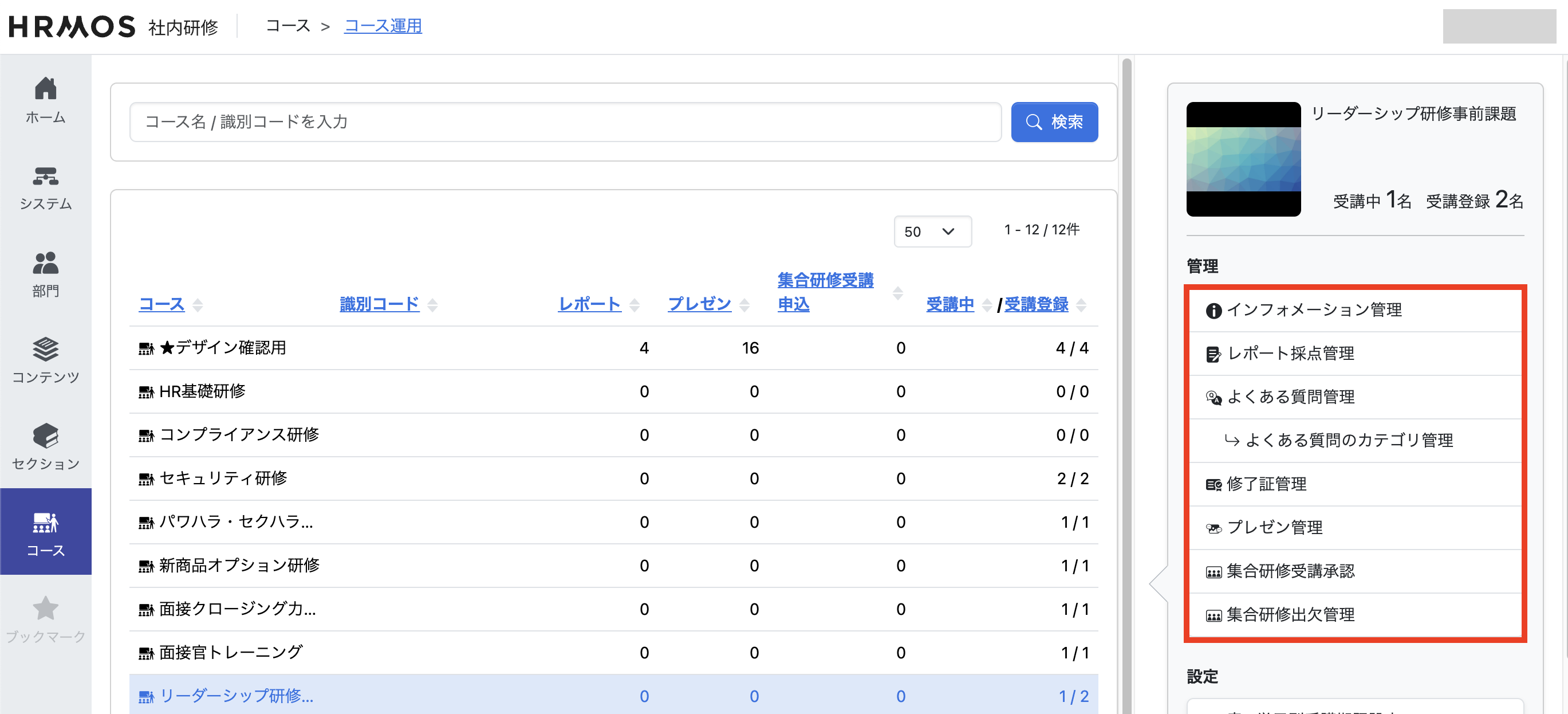Open the システム sidebar icon
The image size is (1568, 714).
click(x=46, y=176)
